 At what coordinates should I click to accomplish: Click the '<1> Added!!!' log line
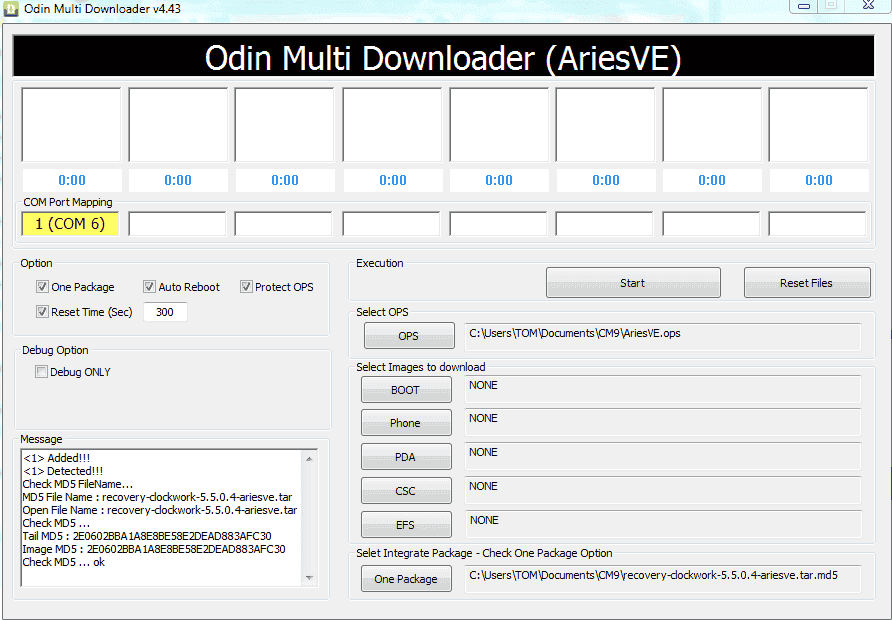point(56,458)
